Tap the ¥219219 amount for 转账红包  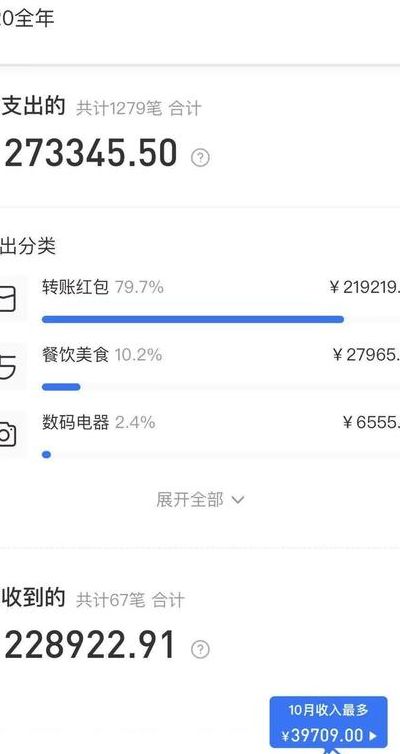click(x=365, y=288)
